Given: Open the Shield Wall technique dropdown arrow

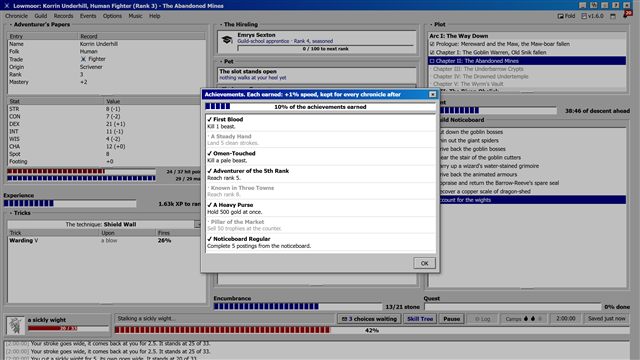Looking at the screenshot, I should (198, 224).
